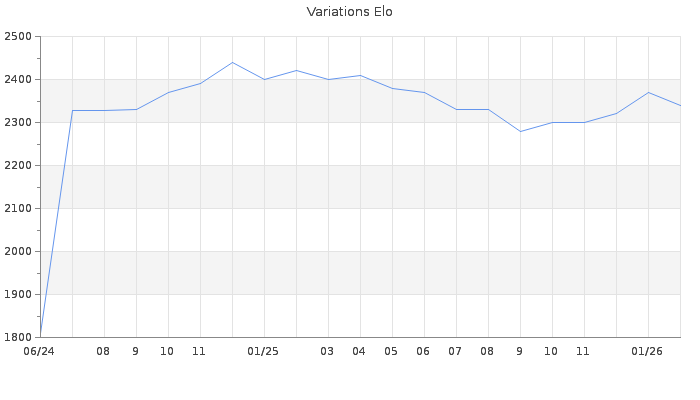Click the 2000 y-axis label
This screenshot has width=700, height=400.
[x=19, y=252]
